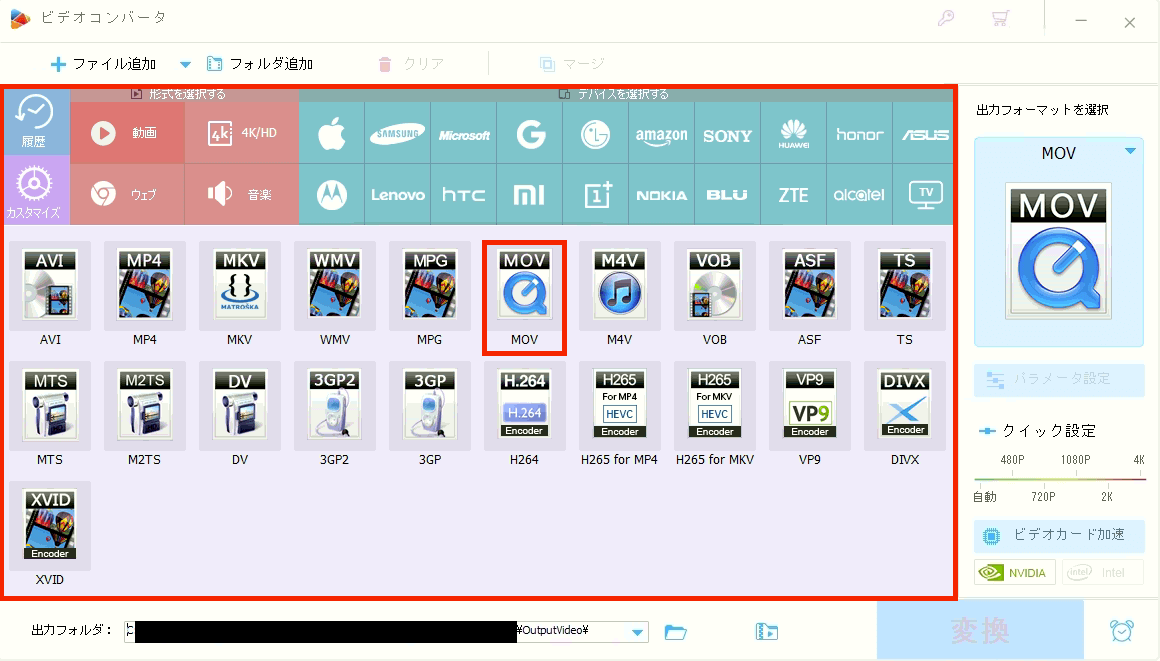Open BLU device presets
The height and width of the screenshot is (661, 1160).
click(x=727, y=195)
